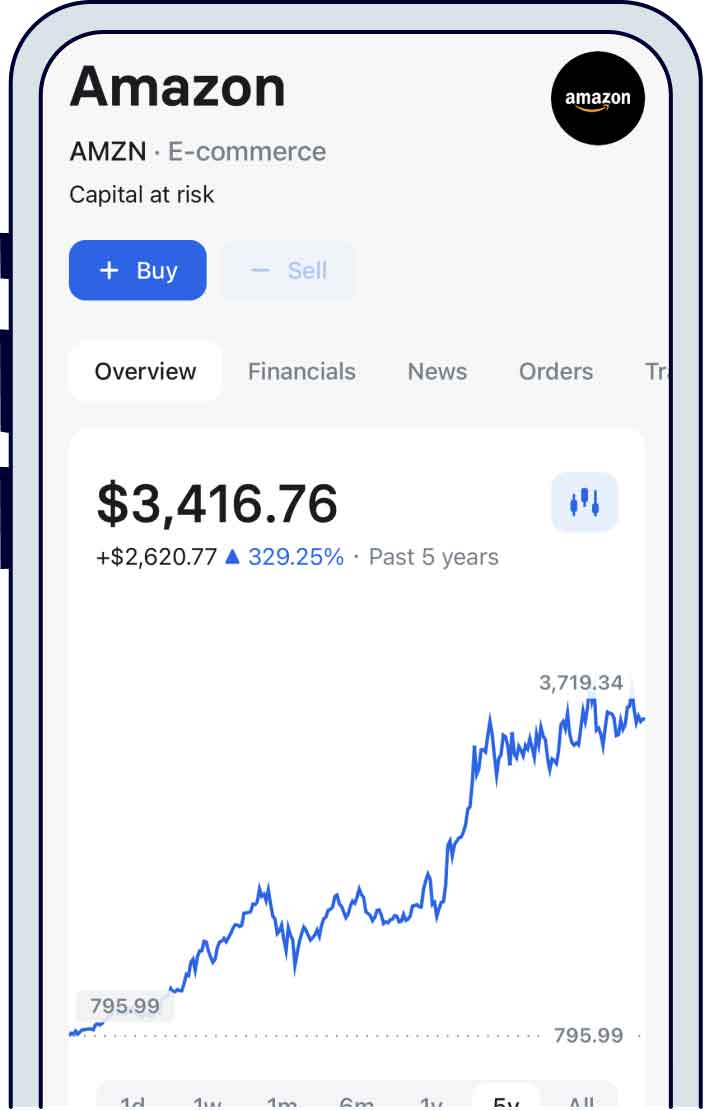Screen dimensions: 704x1110
Task: Switch to the Financials tab
Action: tap(302, 371)
